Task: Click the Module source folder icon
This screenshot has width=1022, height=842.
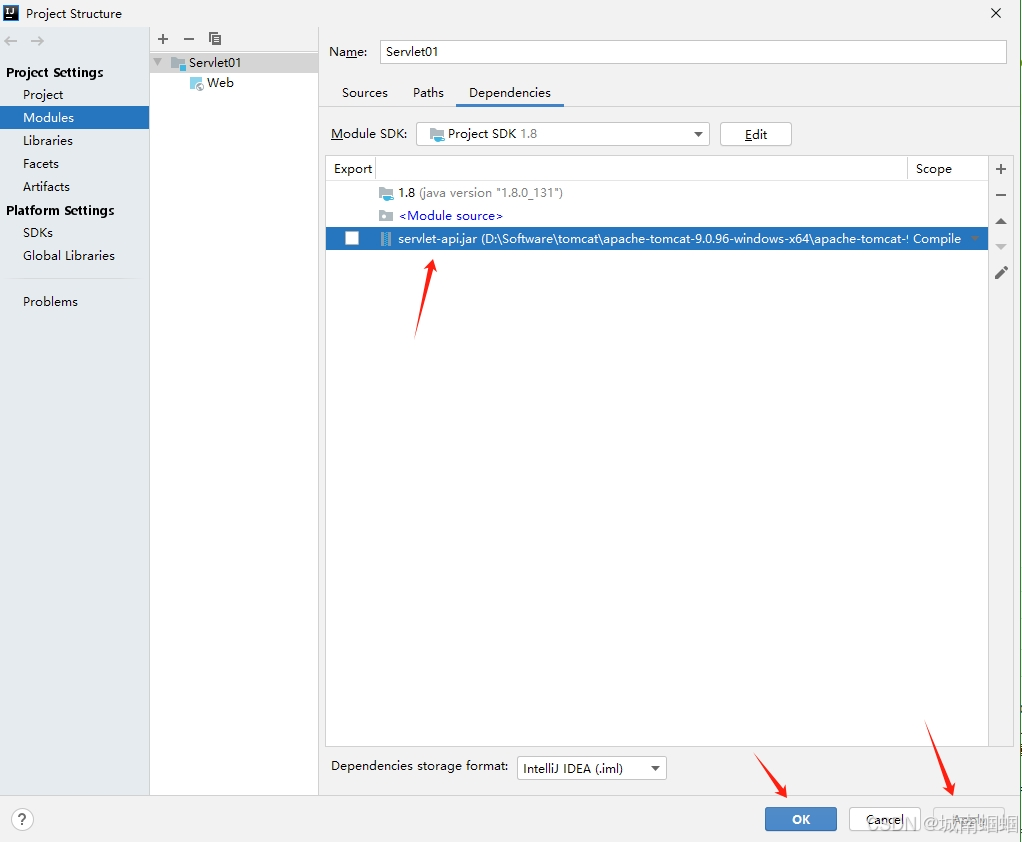Action: [386, 216]
